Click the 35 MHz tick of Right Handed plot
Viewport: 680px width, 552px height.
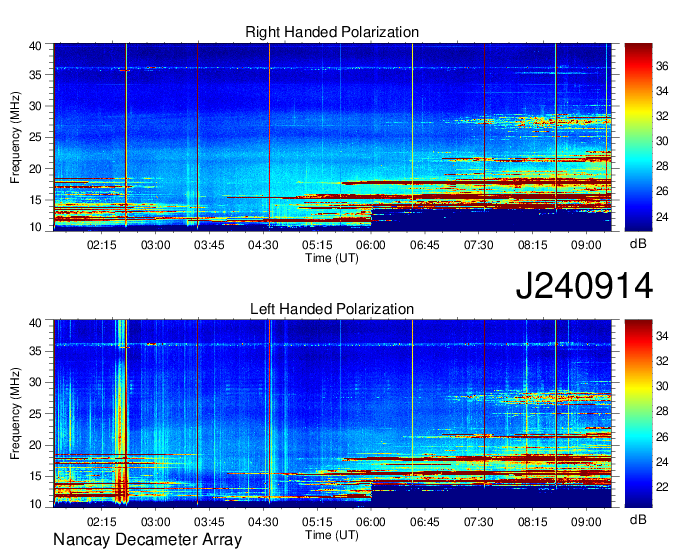(x=36, y=75)
